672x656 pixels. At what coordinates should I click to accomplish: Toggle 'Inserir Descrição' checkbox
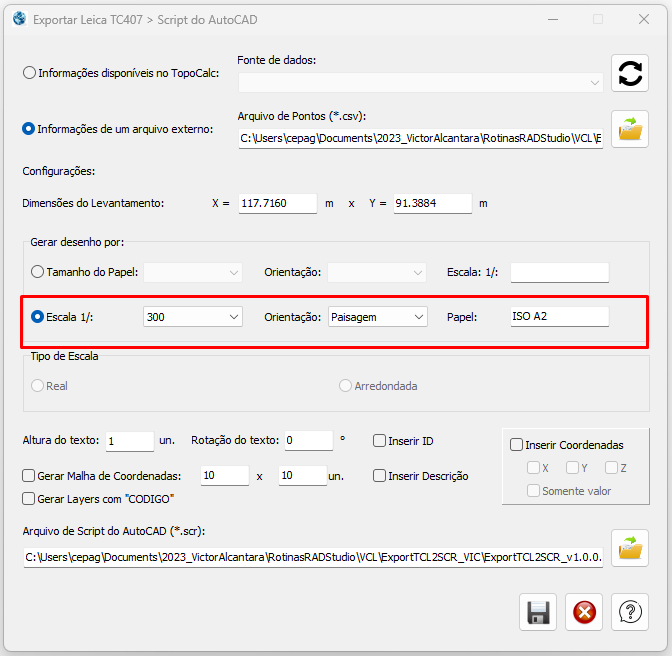pyautogui.click(x=380, y=476)
